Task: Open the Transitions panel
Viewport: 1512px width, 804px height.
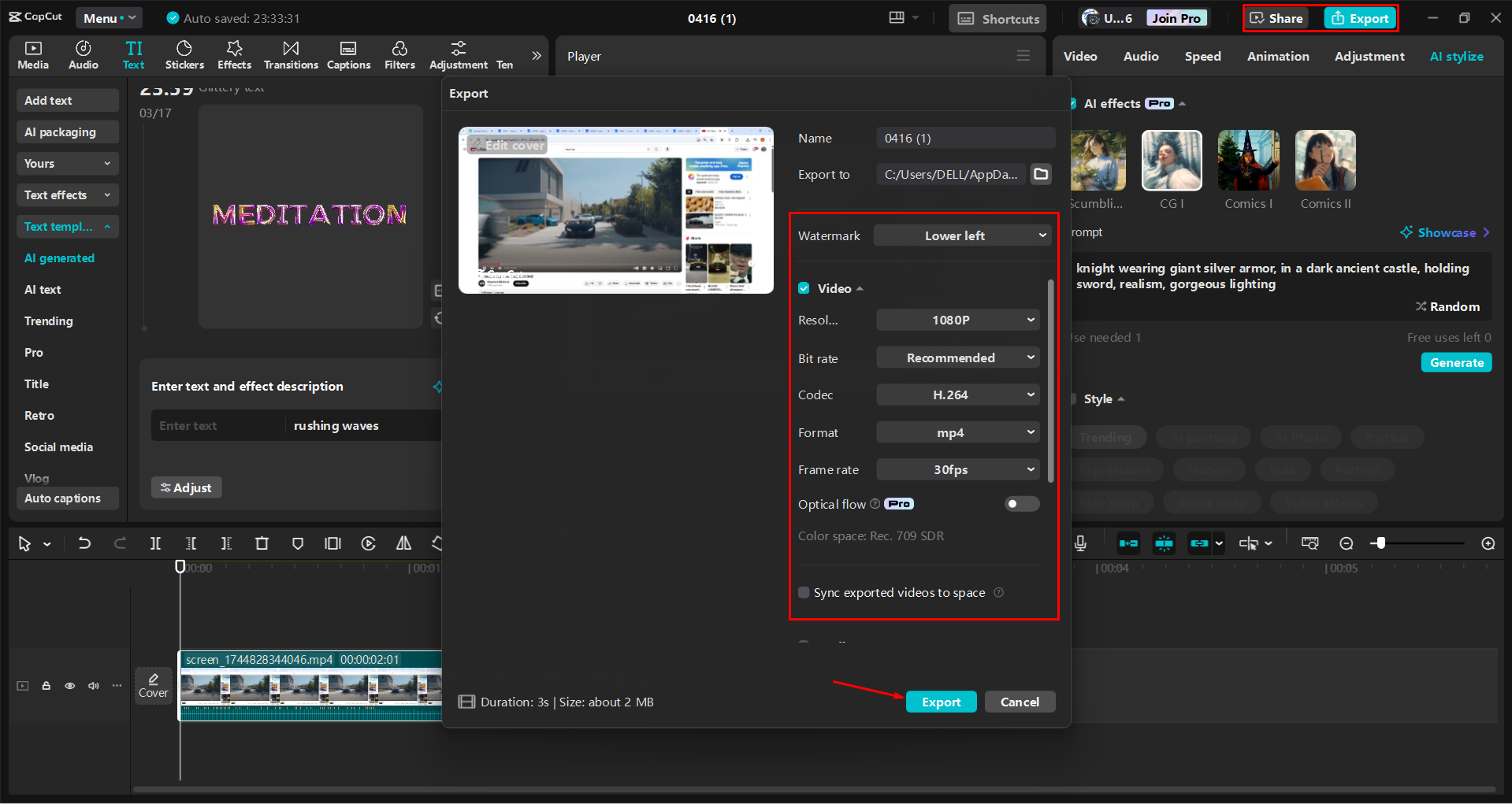Action: [291, 55]
